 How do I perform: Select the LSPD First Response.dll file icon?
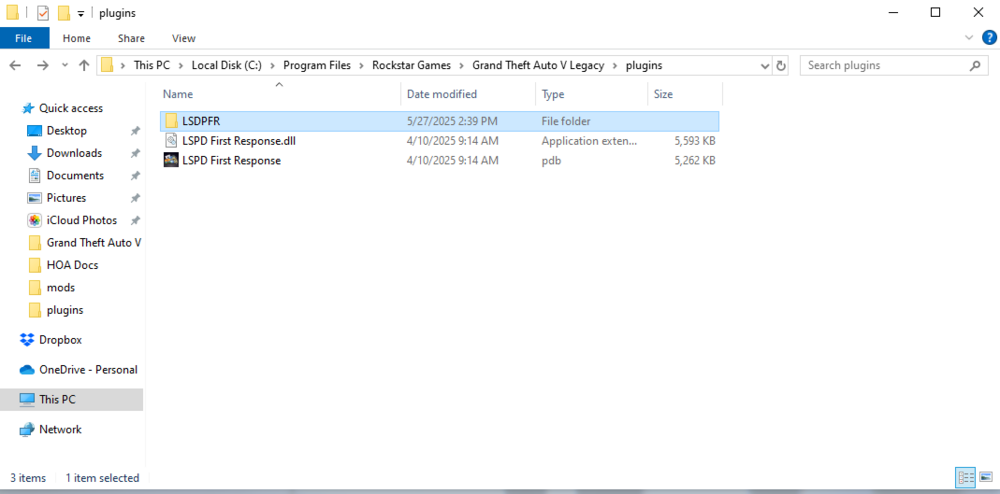(x=170, y=141)
